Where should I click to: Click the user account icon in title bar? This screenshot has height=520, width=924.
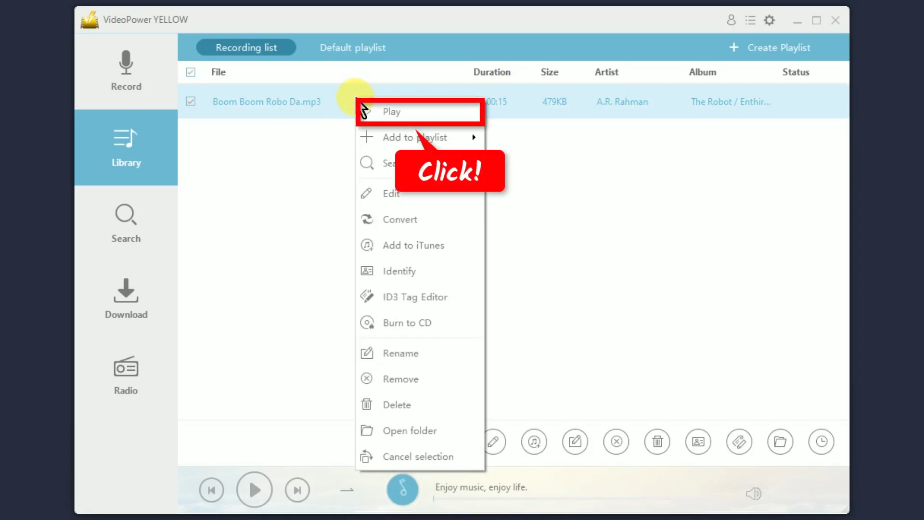click(731, 20)
